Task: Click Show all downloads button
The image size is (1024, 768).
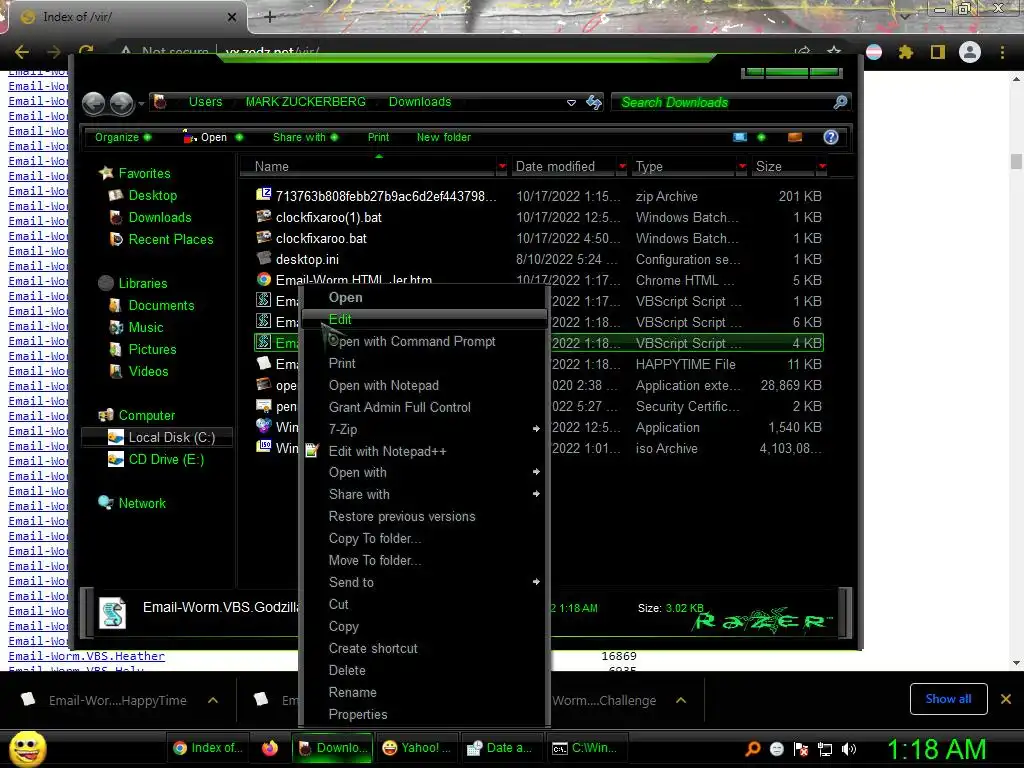Action: pyautogui.click(x=948, y=699)
